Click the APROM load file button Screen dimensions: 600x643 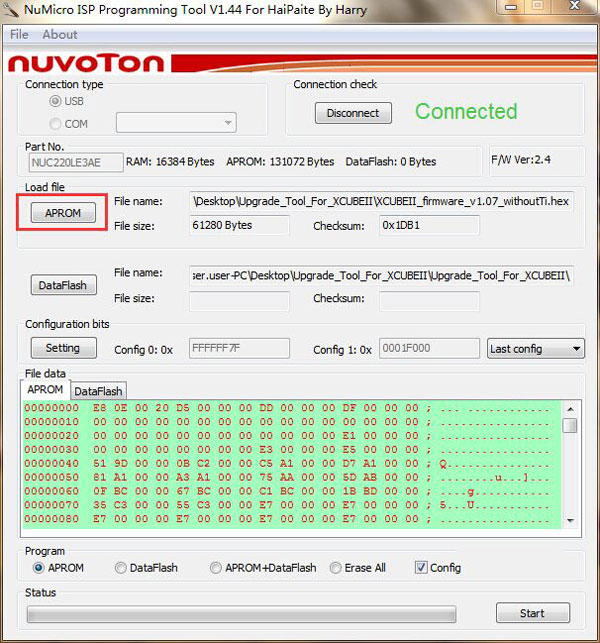pos(63,213)
